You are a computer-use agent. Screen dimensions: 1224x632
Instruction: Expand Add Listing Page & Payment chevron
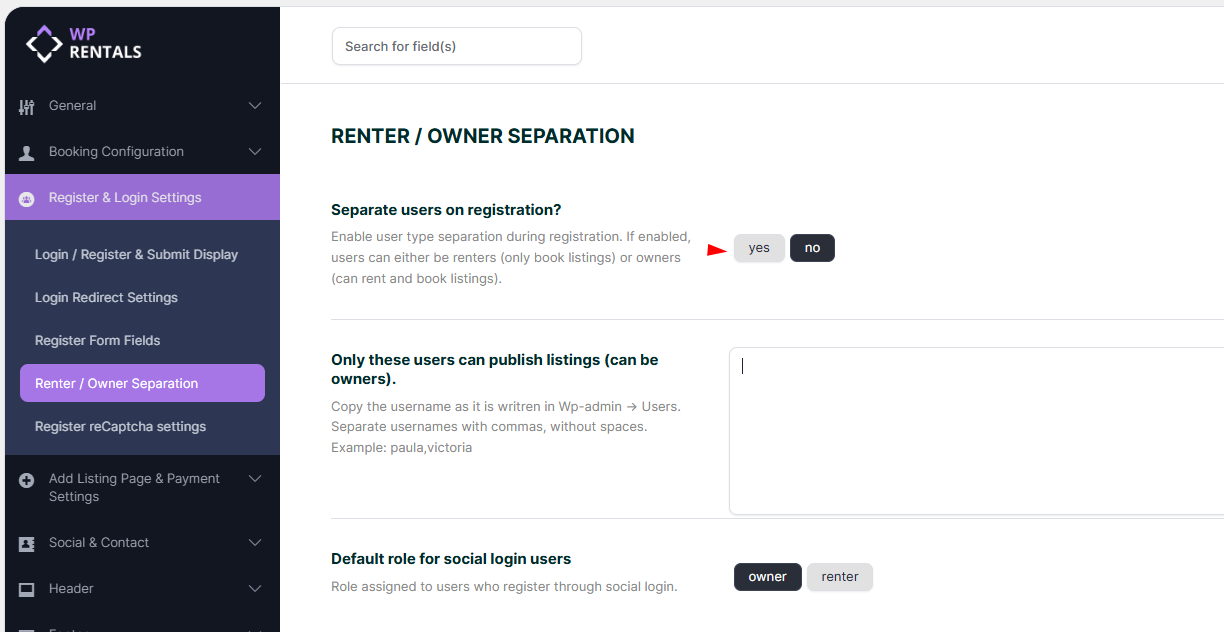(255, 479)
